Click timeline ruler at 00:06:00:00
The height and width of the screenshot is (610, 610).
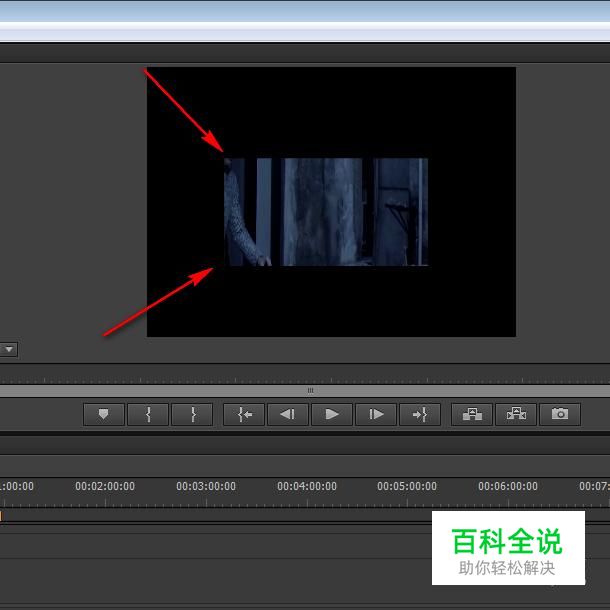pyautogui.click(x=508, y=486)
